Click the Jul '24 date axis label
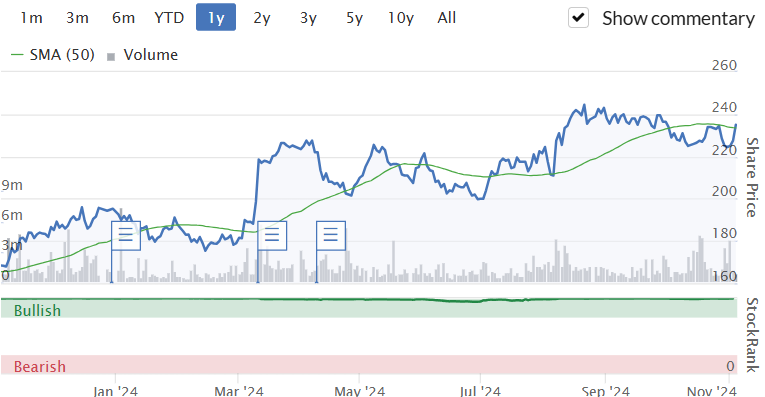The width and height of the screenshot is (765, 397). tap(480, 391)
